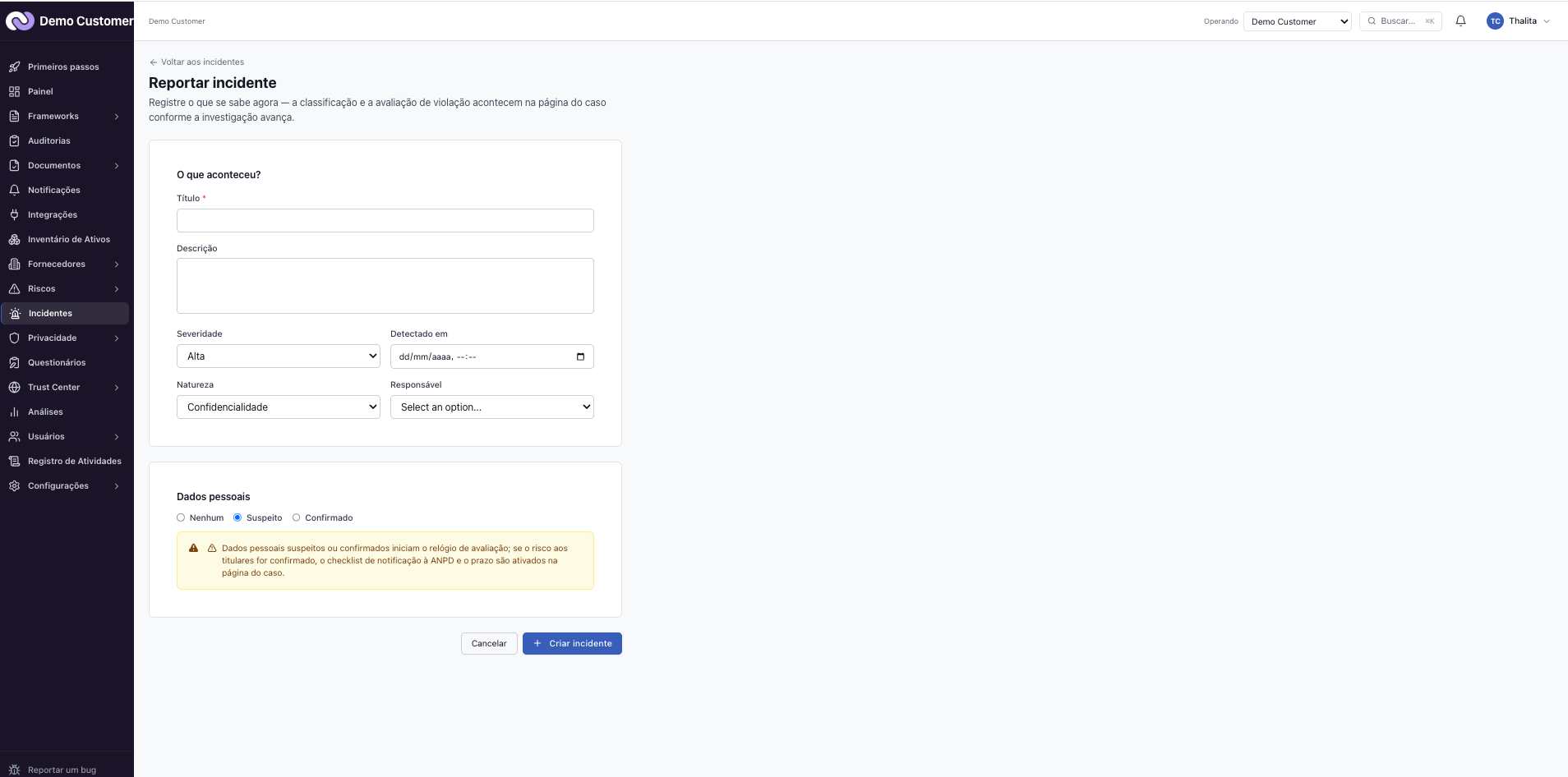Click the Análises bar chart icon

point(14,411)
